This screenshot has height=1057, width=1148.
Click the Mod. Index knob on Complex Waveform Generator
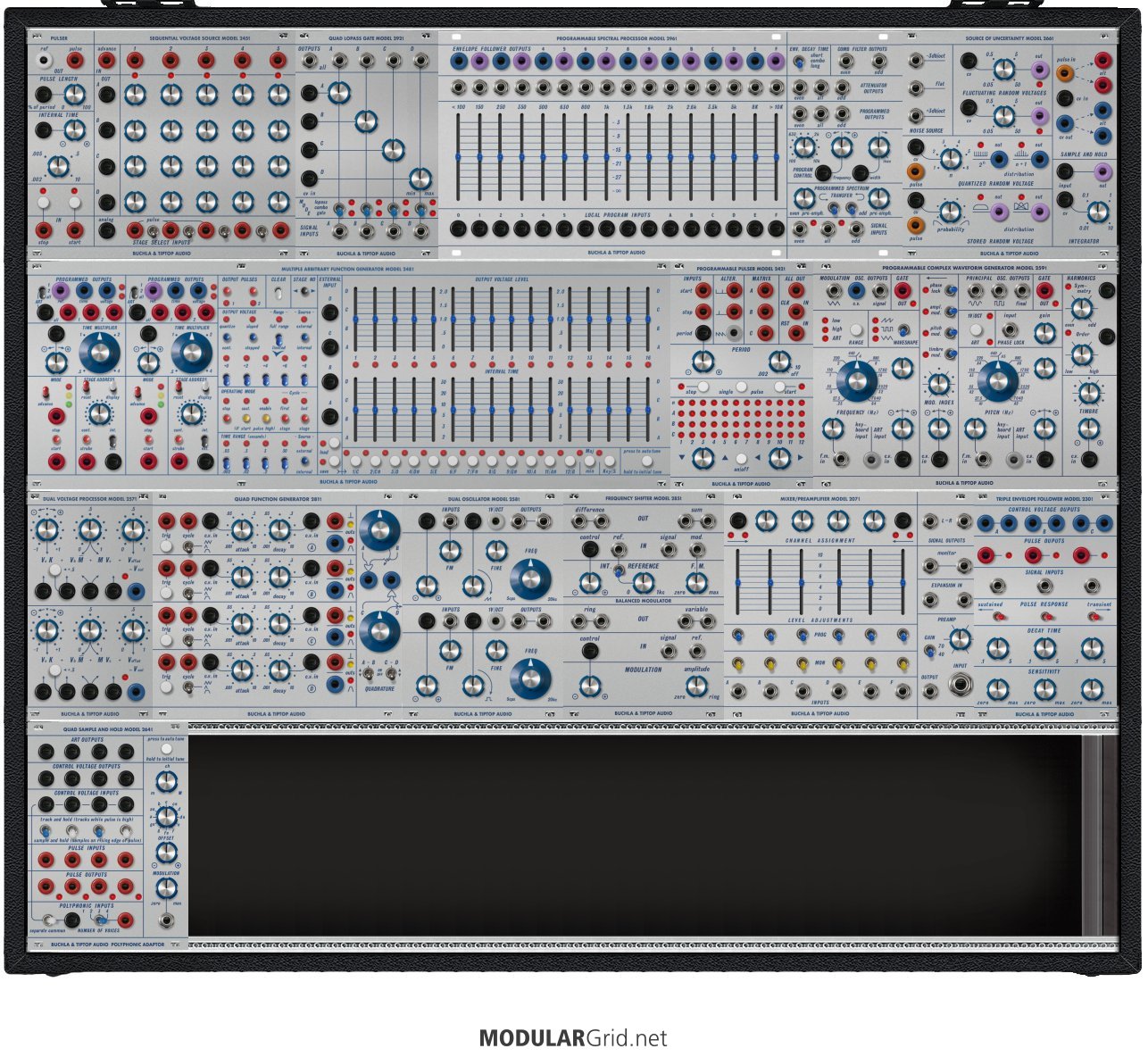pos(939,385)
